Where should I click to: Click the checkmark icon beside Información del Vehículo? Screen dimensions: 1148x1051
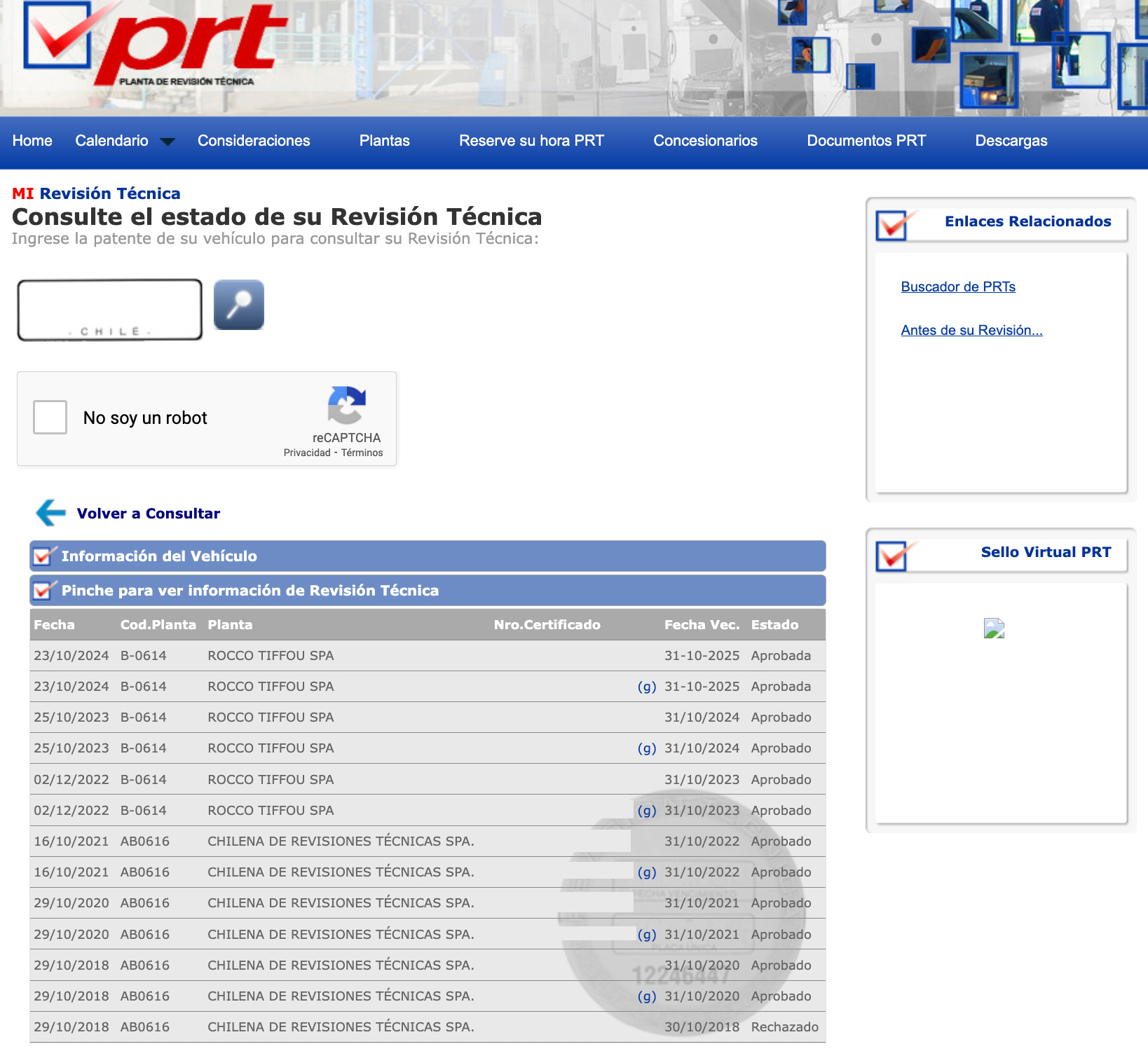43,556
